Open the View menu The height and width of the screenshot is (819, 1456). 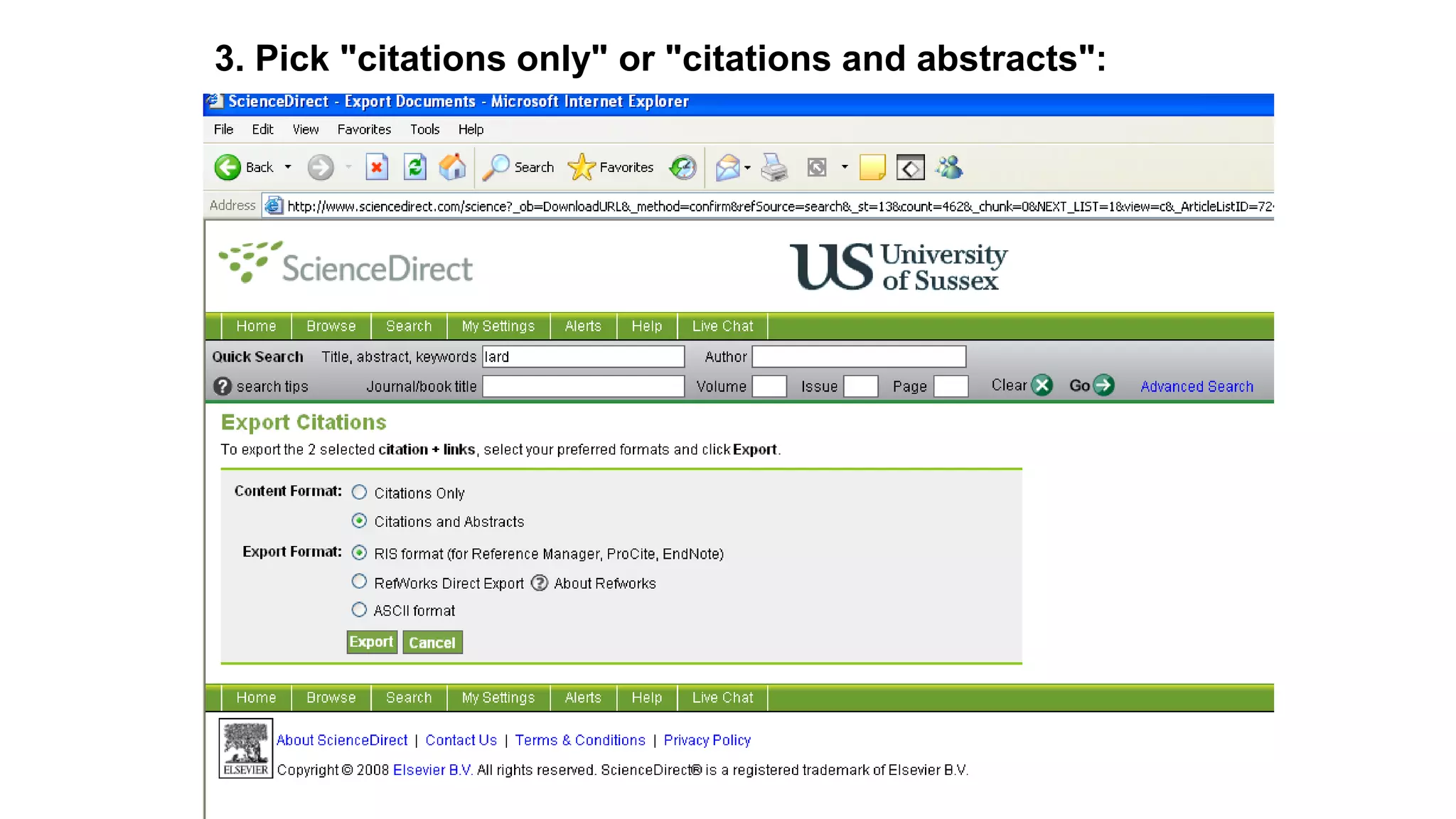tap(306, 129)
